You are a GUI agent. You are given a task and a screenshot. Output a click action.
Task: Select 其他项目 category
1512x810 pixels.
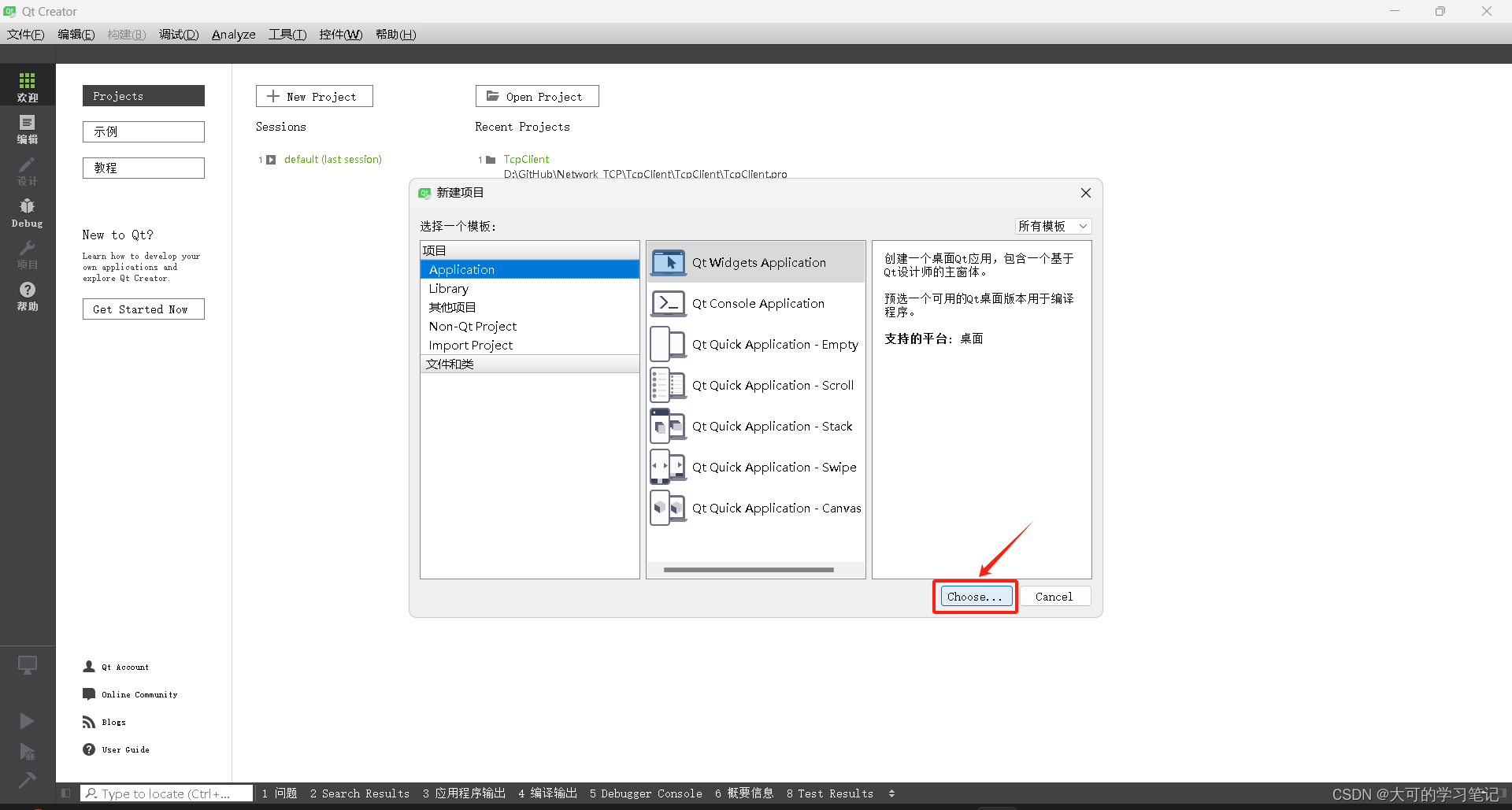(x=530, y=307)
